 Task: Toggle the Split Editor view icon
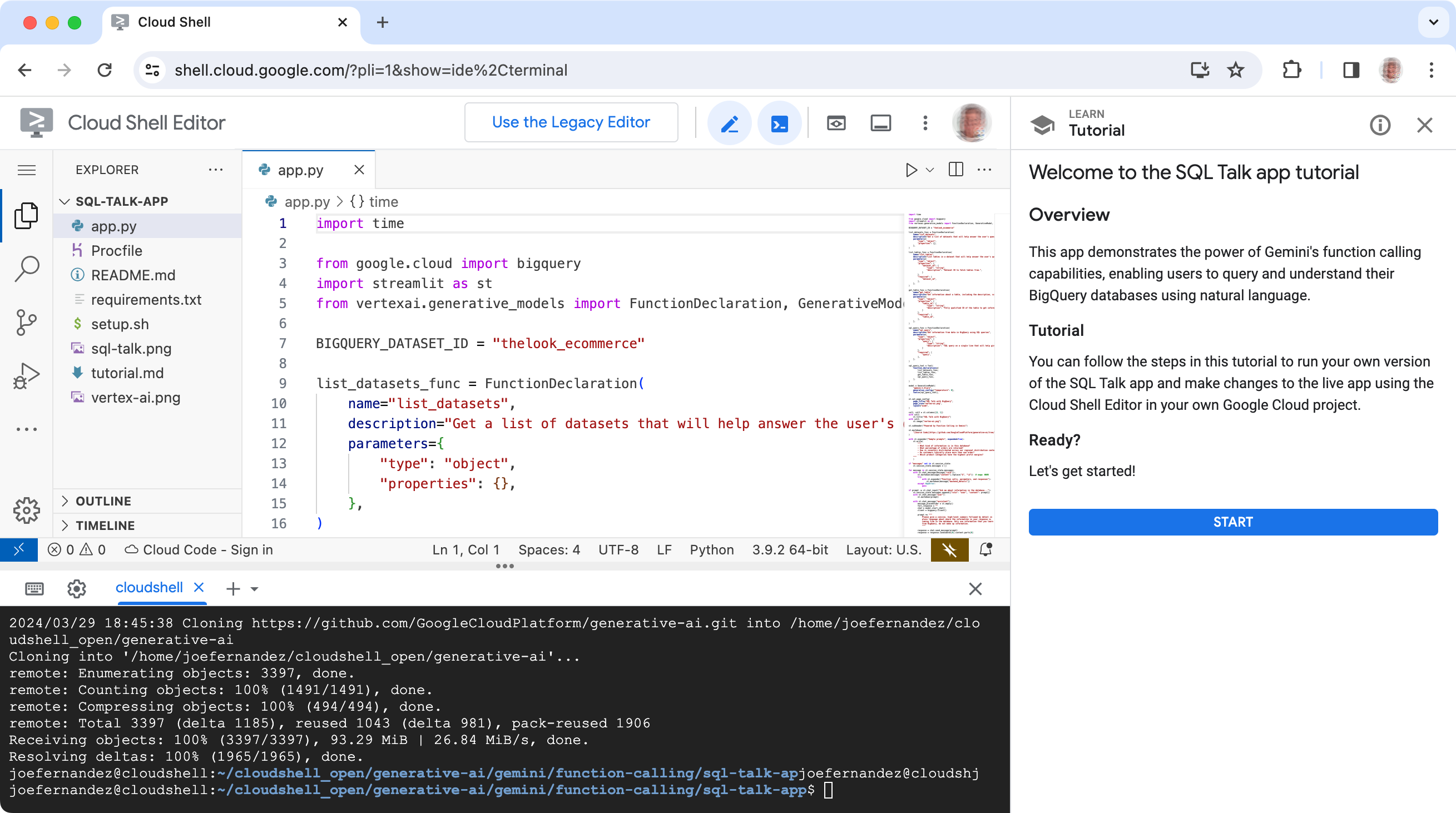[x=955, y=170]
